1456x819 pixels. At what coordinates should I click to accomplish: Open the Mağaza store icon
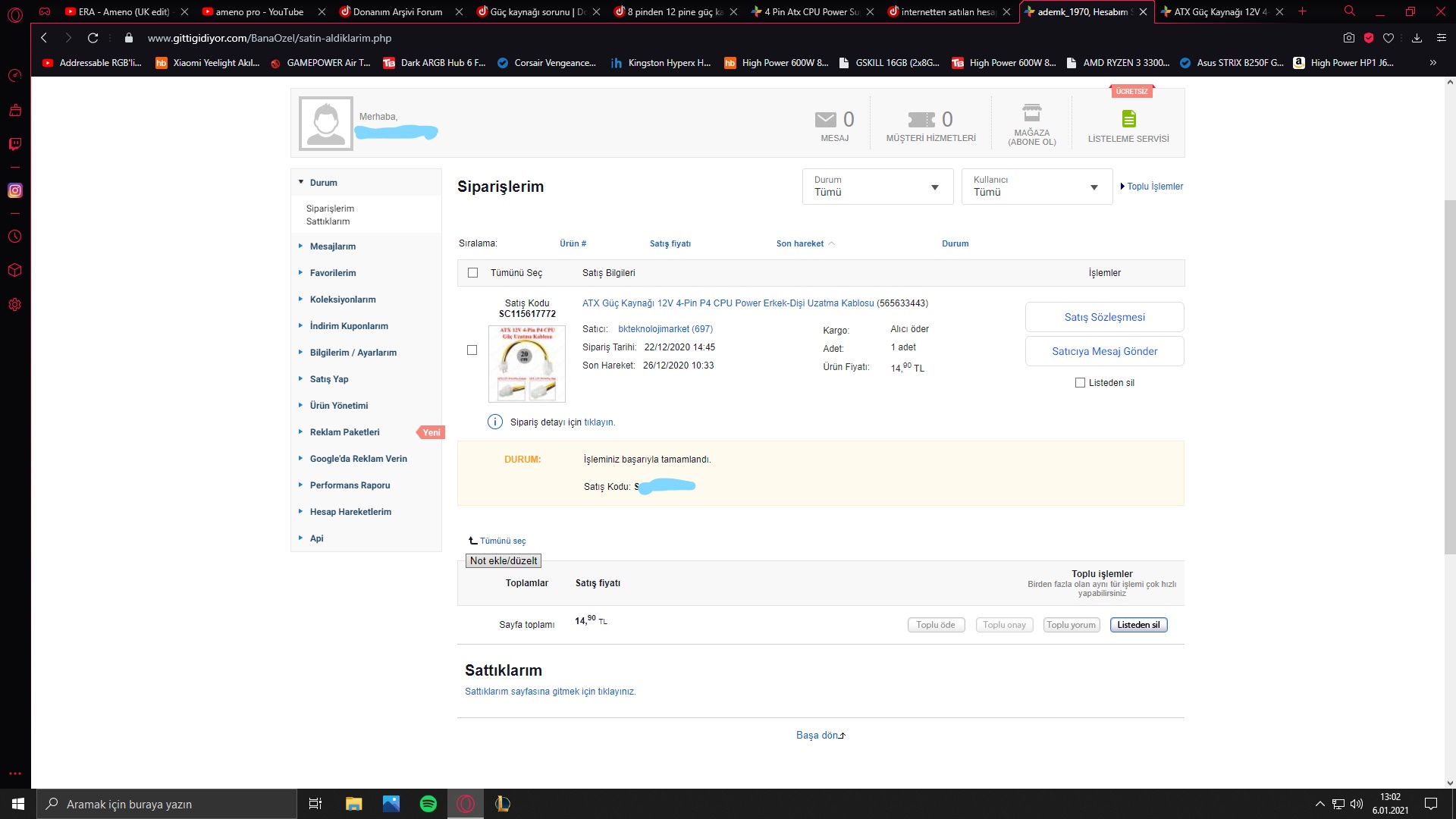tap(1031, 113)
